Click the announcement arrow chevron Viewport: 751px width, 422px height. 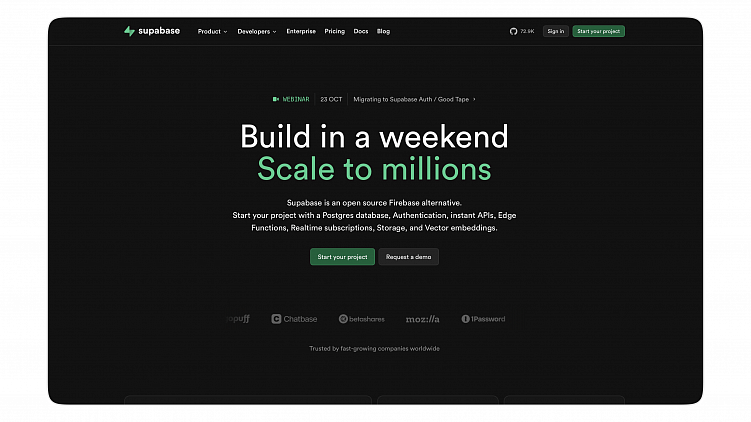(x=474, y=99)
